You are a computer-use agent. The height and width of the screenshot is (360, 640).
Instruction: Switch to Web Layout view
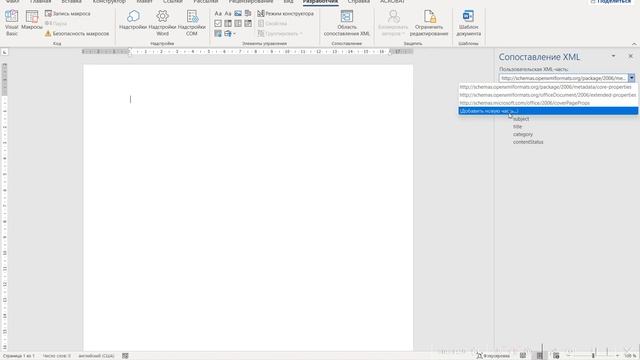coord(556,356)
